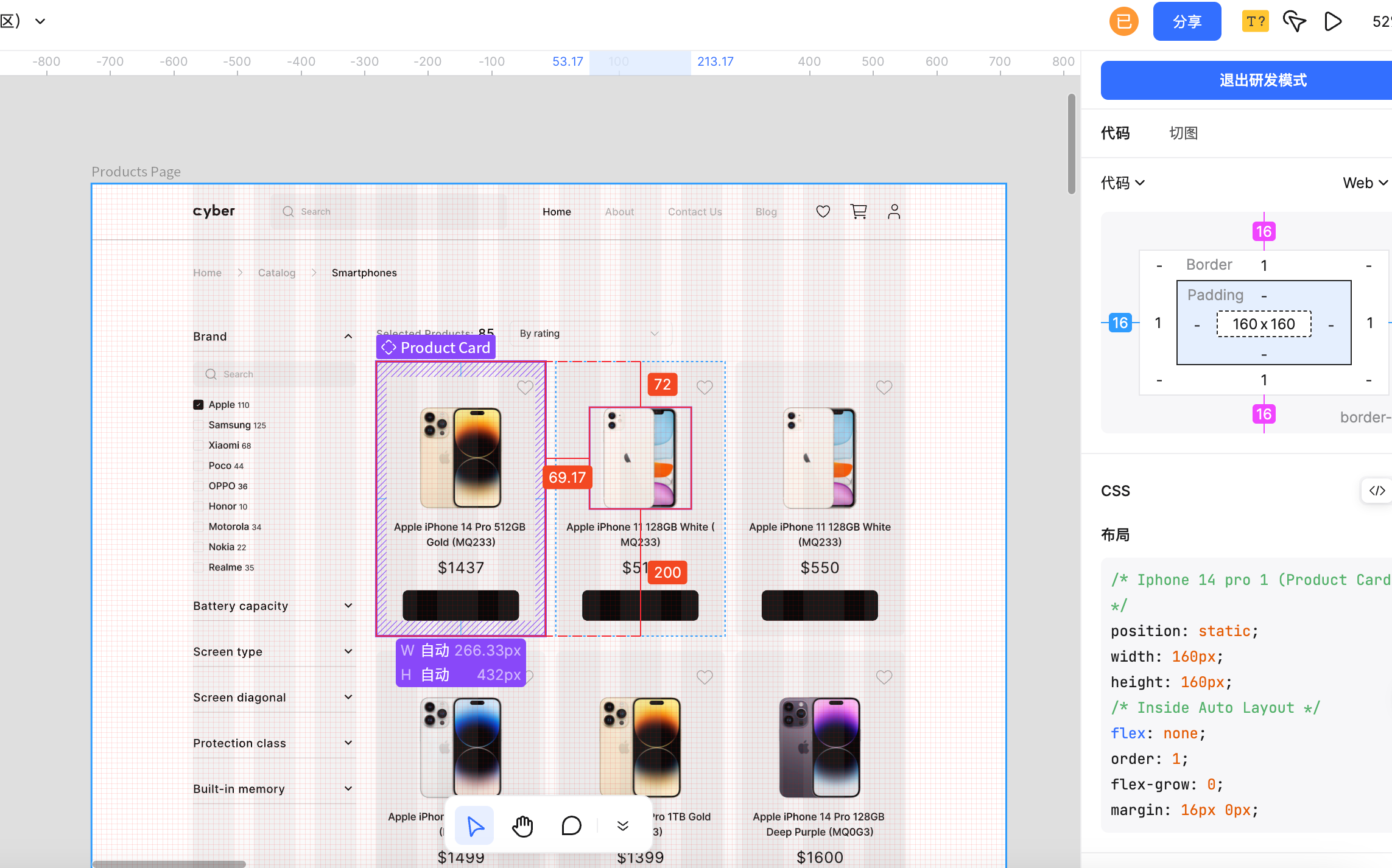Image resolution: width=1392 pixels, height=868 pixels.
Task: Click the blue 分享 share button
Action: [1187, 22]
